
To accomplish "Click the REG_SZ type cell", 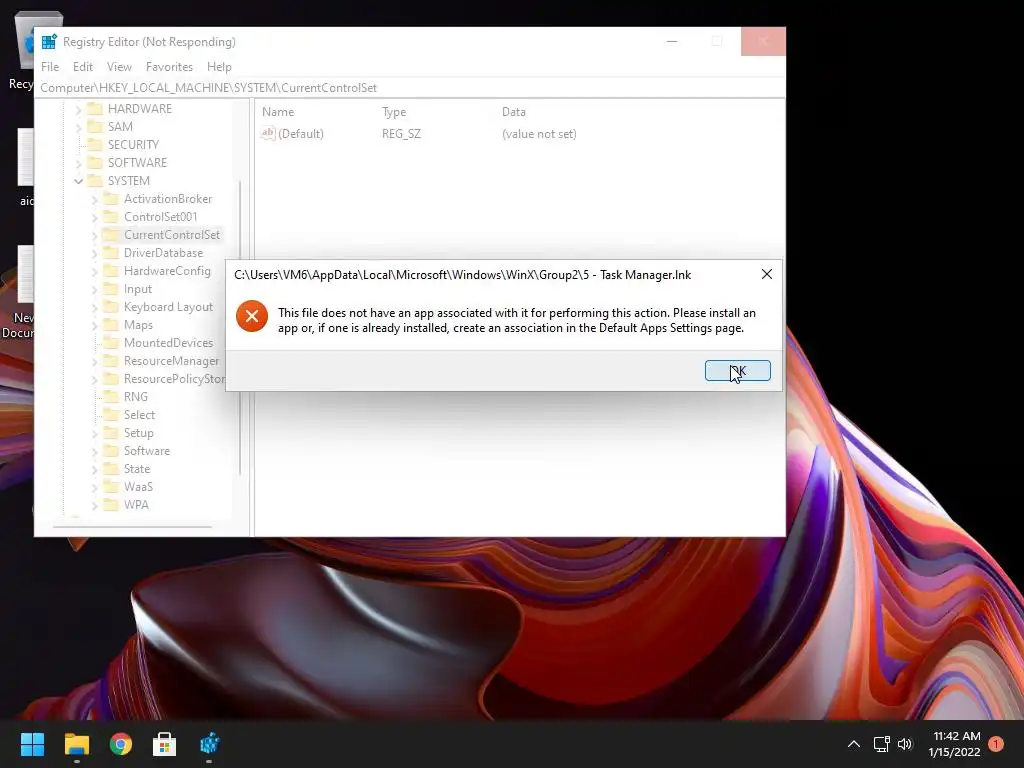I will tap(402, 134).
